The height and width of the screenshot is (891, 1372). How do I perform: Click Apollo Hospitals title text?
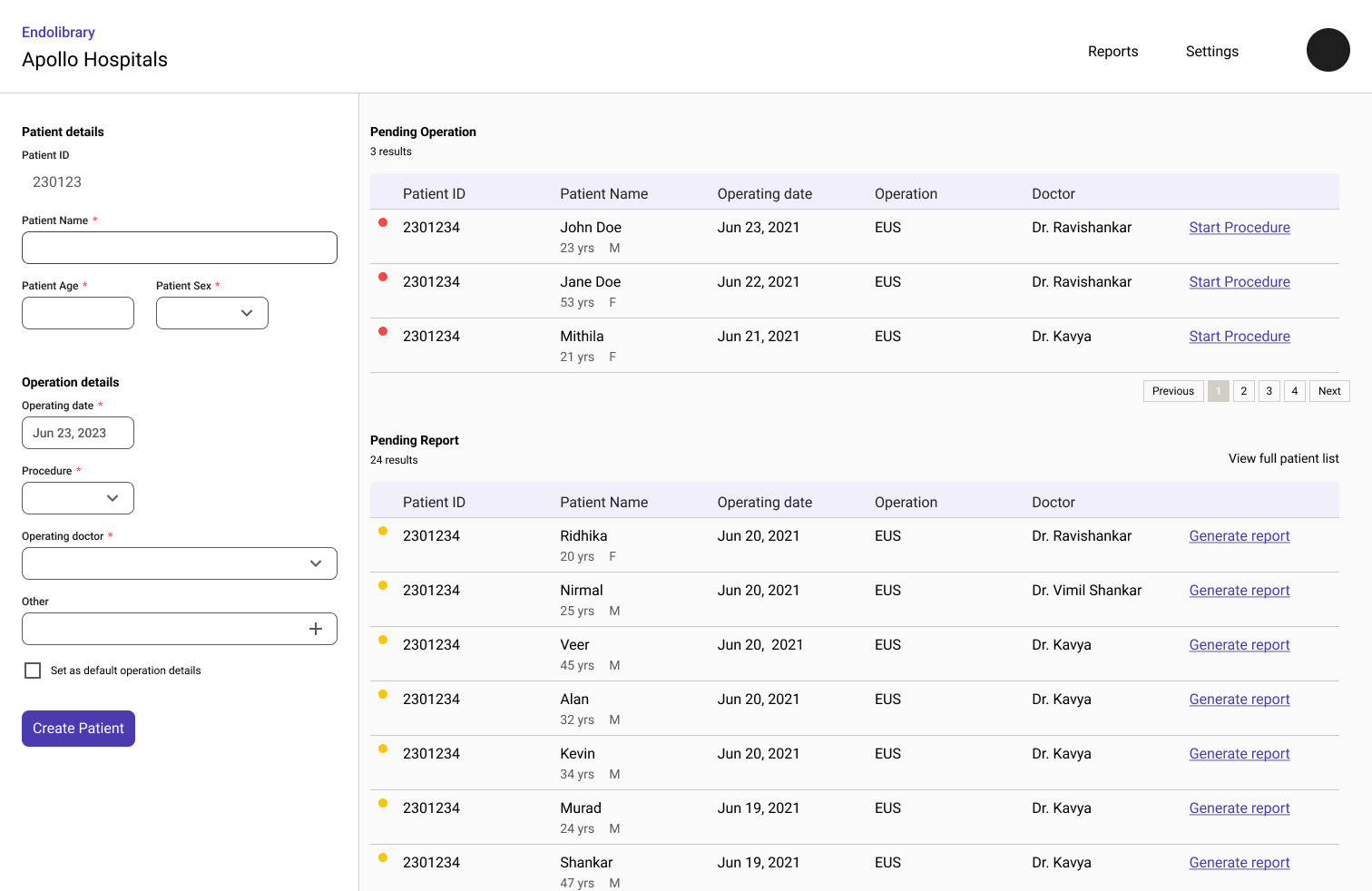pyautogui.click(x=94, y=60)
